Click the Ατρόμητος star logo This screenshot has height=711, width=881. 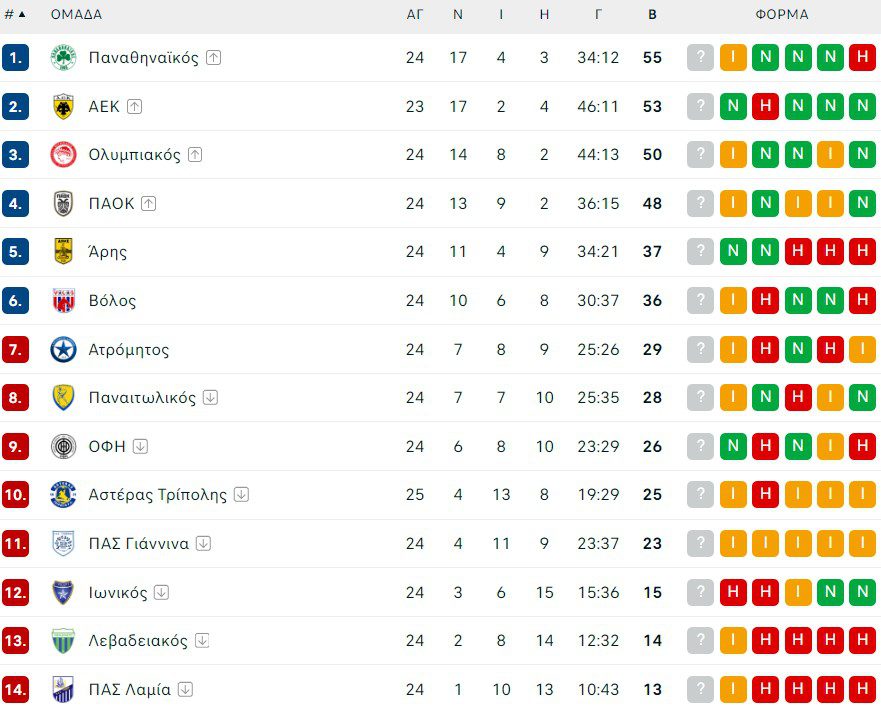[63, 350]
